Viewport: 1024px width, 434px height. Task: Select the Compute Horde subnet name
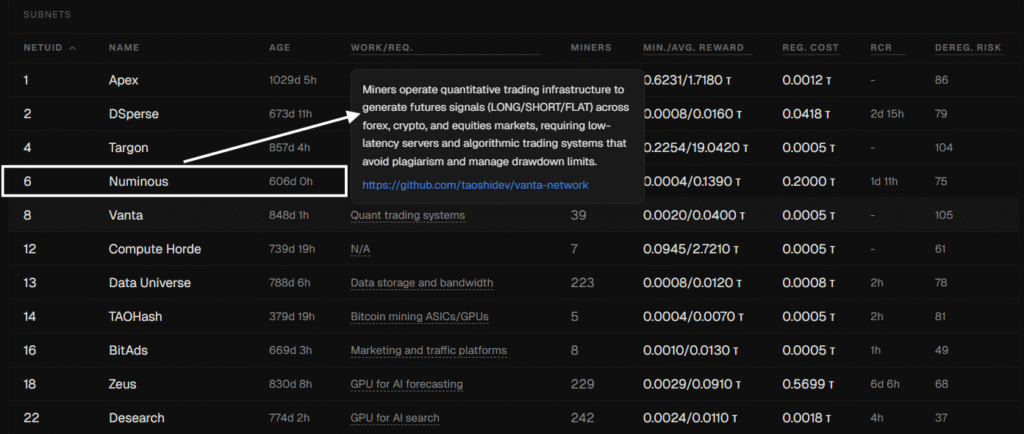point(153,249)
